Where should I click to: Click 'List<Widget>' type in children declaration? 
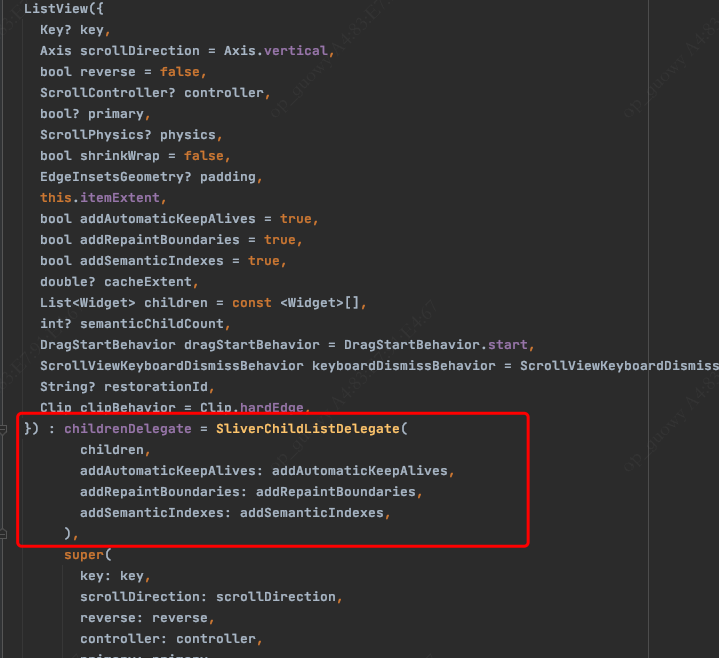click(x=88, y=303)
